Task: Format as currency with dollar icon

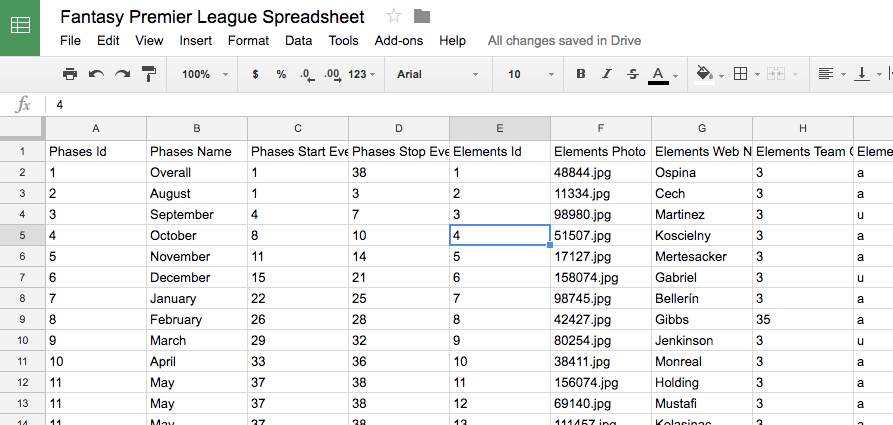Action: [x=255, y=74]
